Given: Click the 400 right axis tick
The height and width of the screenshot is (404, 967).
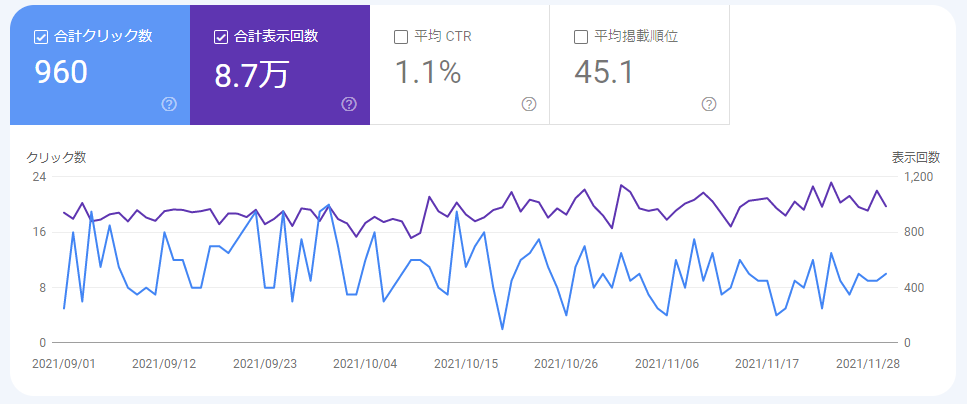Looking at the screenshot, I should 915,288.
